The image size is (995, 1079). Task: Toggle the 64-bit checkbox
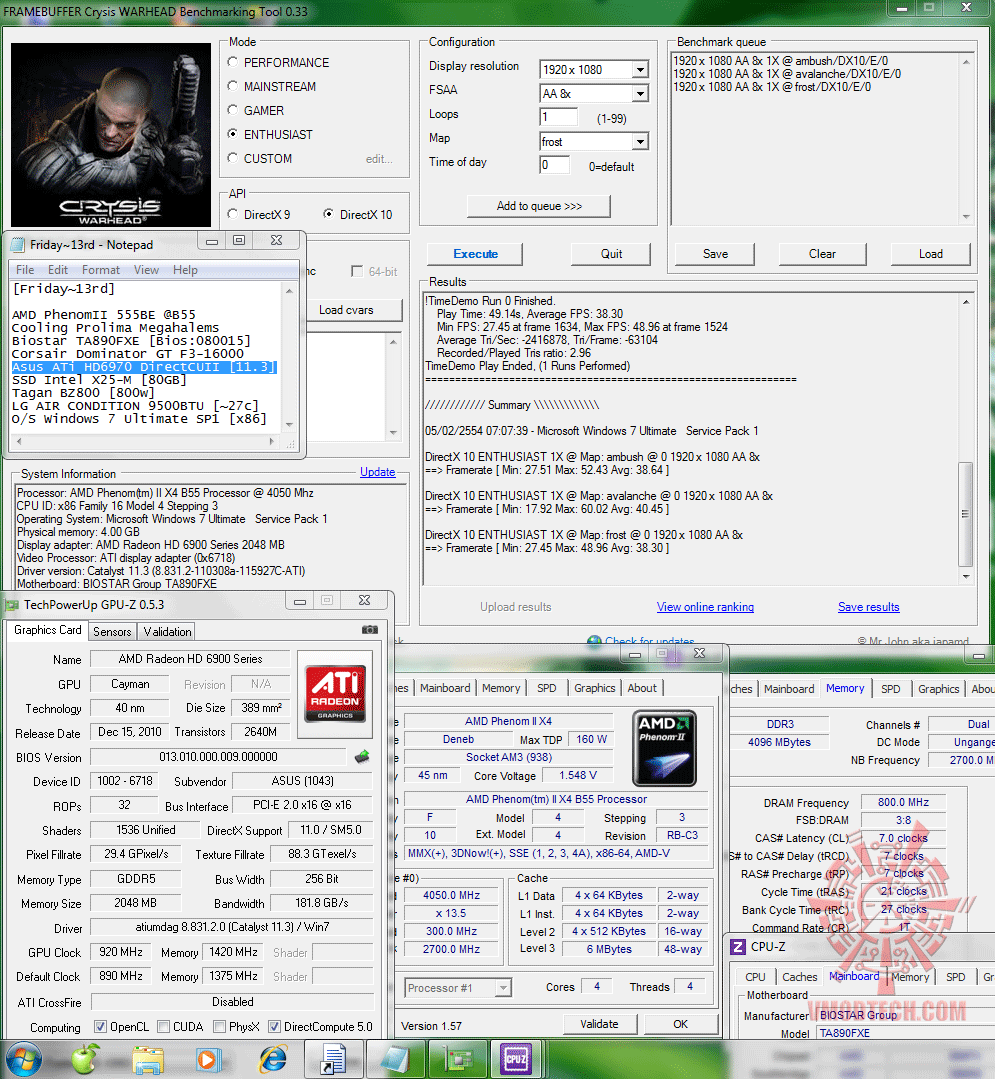pos(356,271)
